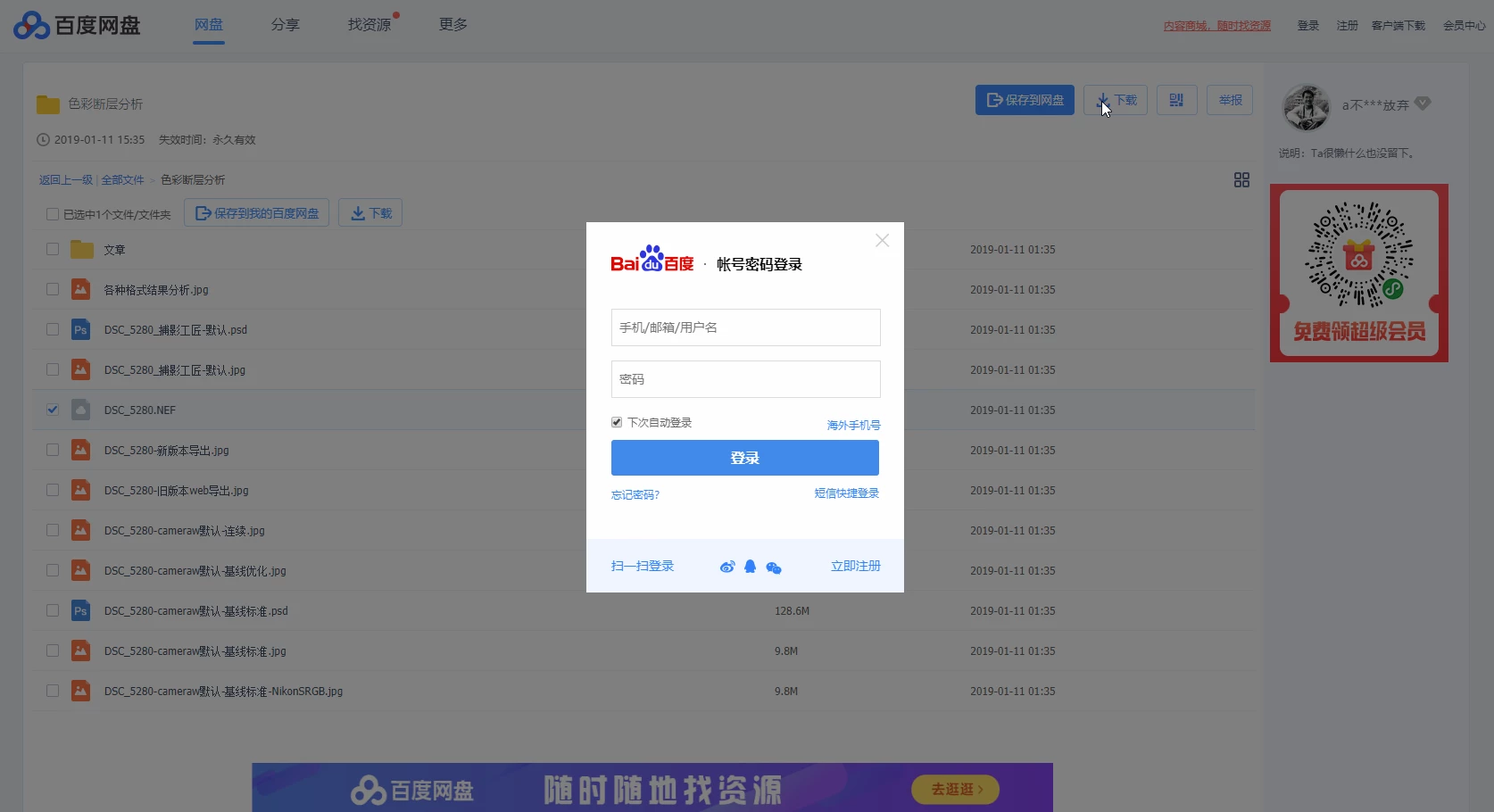Image resolution: width=1494 pixels, height=812 pixels.
Task: Click the 免费领超级会员 QR promo
Action: [1359, 273]
